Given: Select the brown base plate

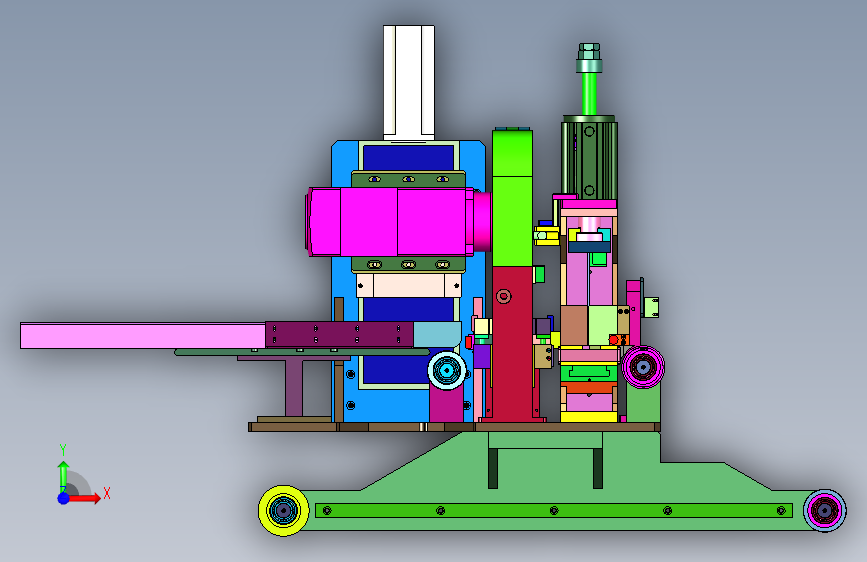Looking at the screenshot, I should [x=453, y=427].
